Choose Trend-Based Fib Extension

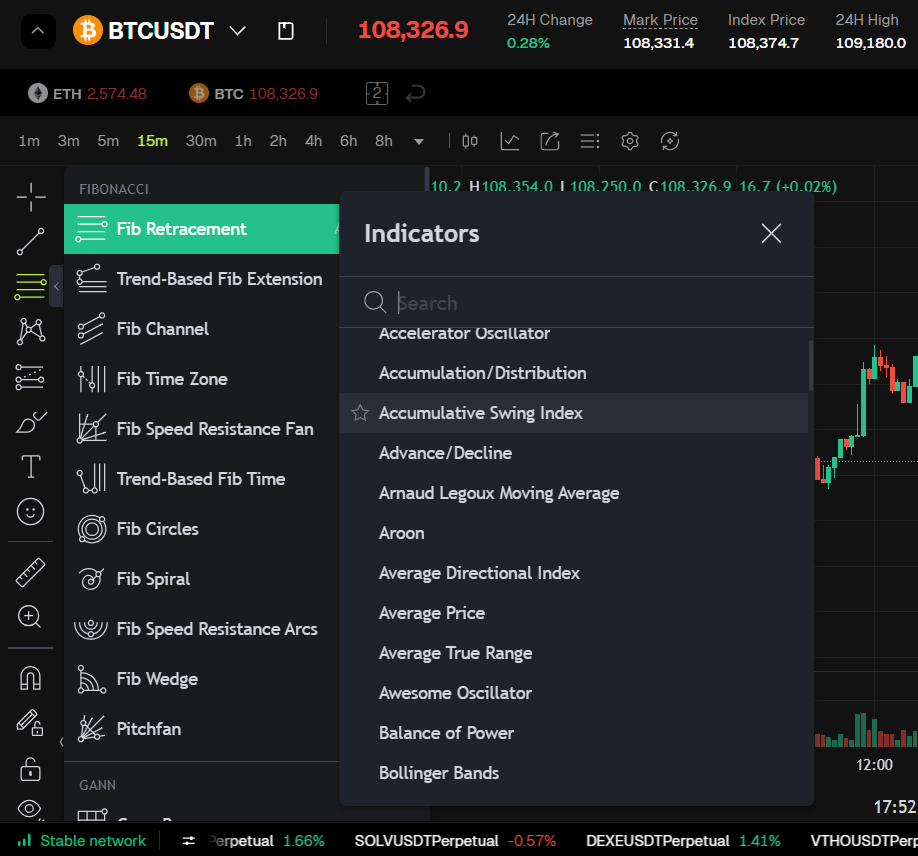point(201,279)
